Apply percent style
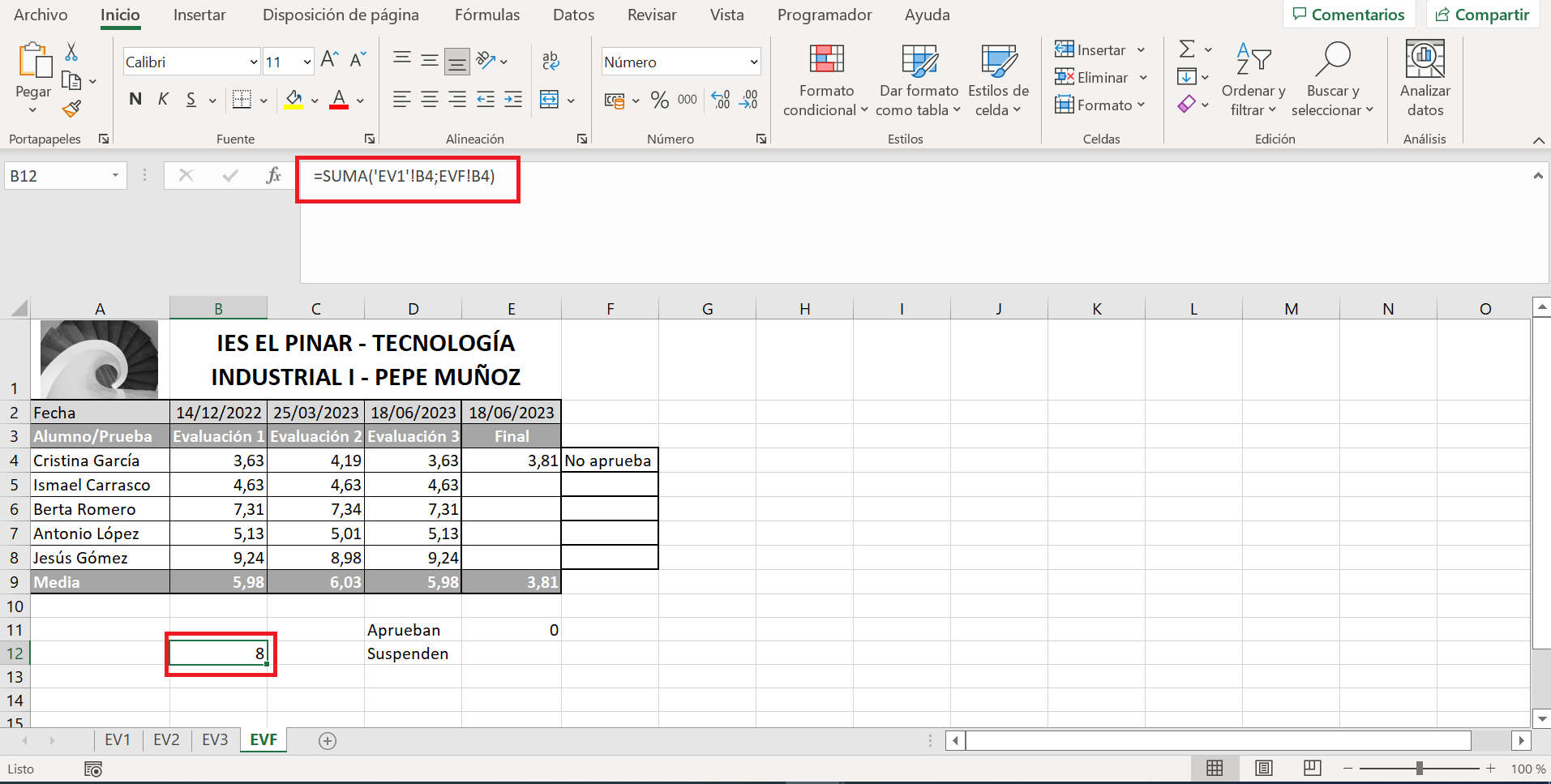Screen dimensions: 1551x784 (660, 100)
